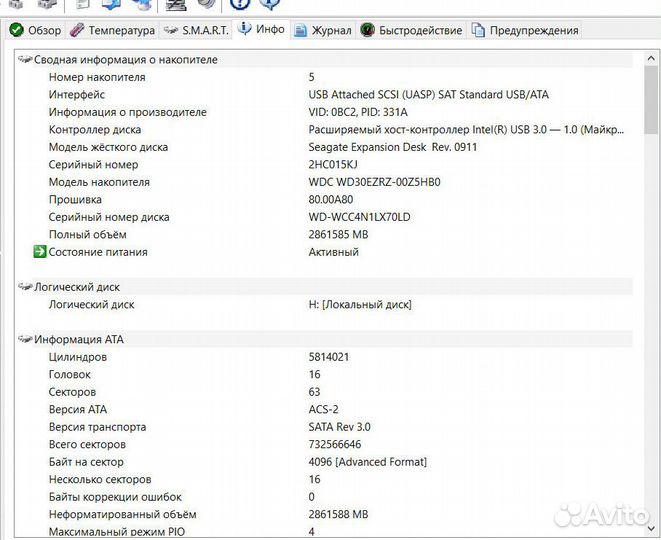Click the value SATA Rev 3.0
The image size is (661, 540).
[339, 427]
